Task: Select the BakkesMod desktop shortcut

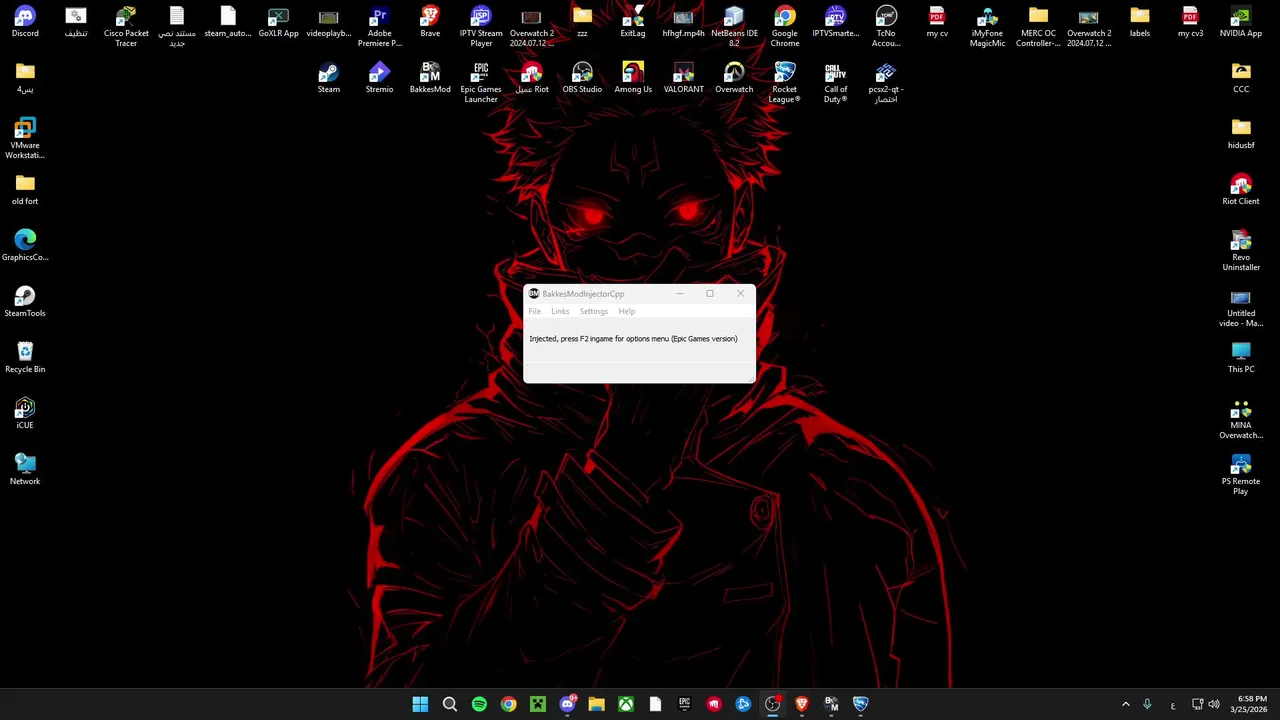Action: click(430, 78)
